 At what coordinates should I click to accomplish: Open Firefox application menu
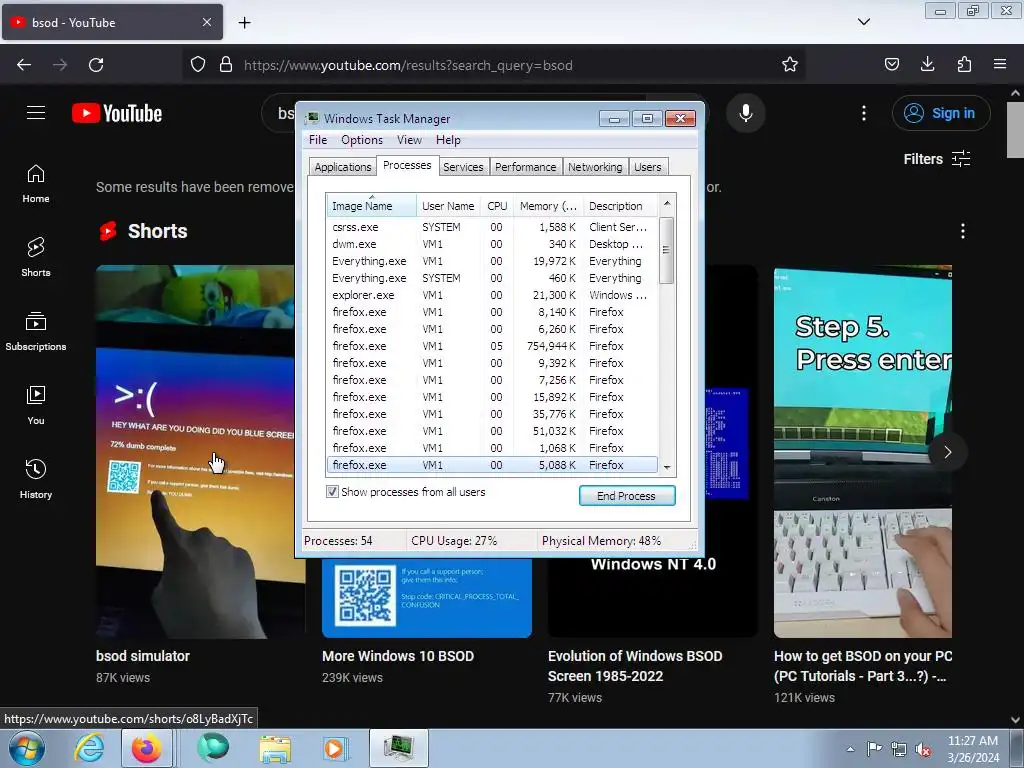click(1000, 65)
